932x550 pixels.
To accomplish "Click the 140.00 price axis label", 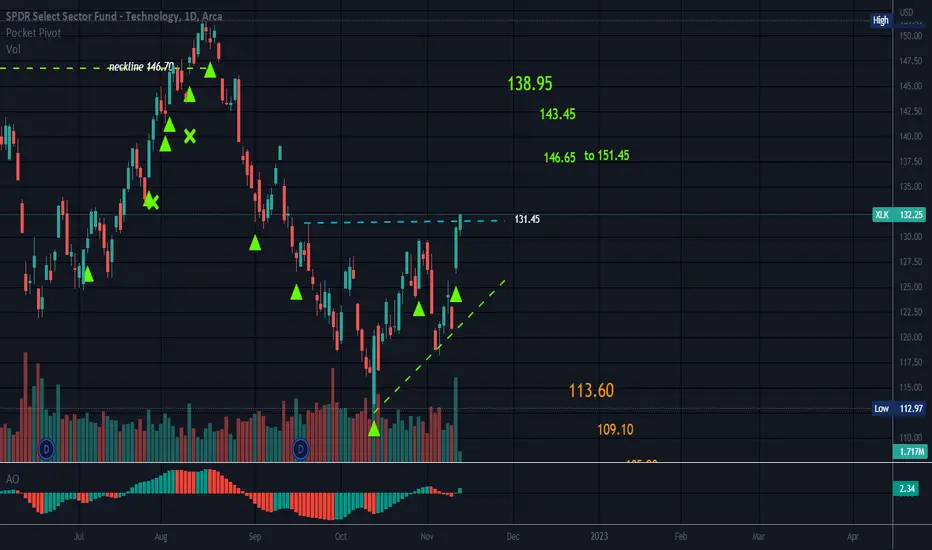I will click(x=911, y=136).
